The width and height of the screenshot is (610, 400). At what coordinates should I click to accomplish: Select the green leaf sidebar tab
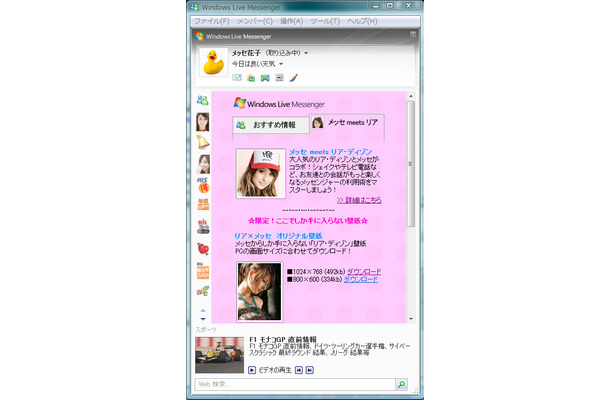(x=203, y=291)
